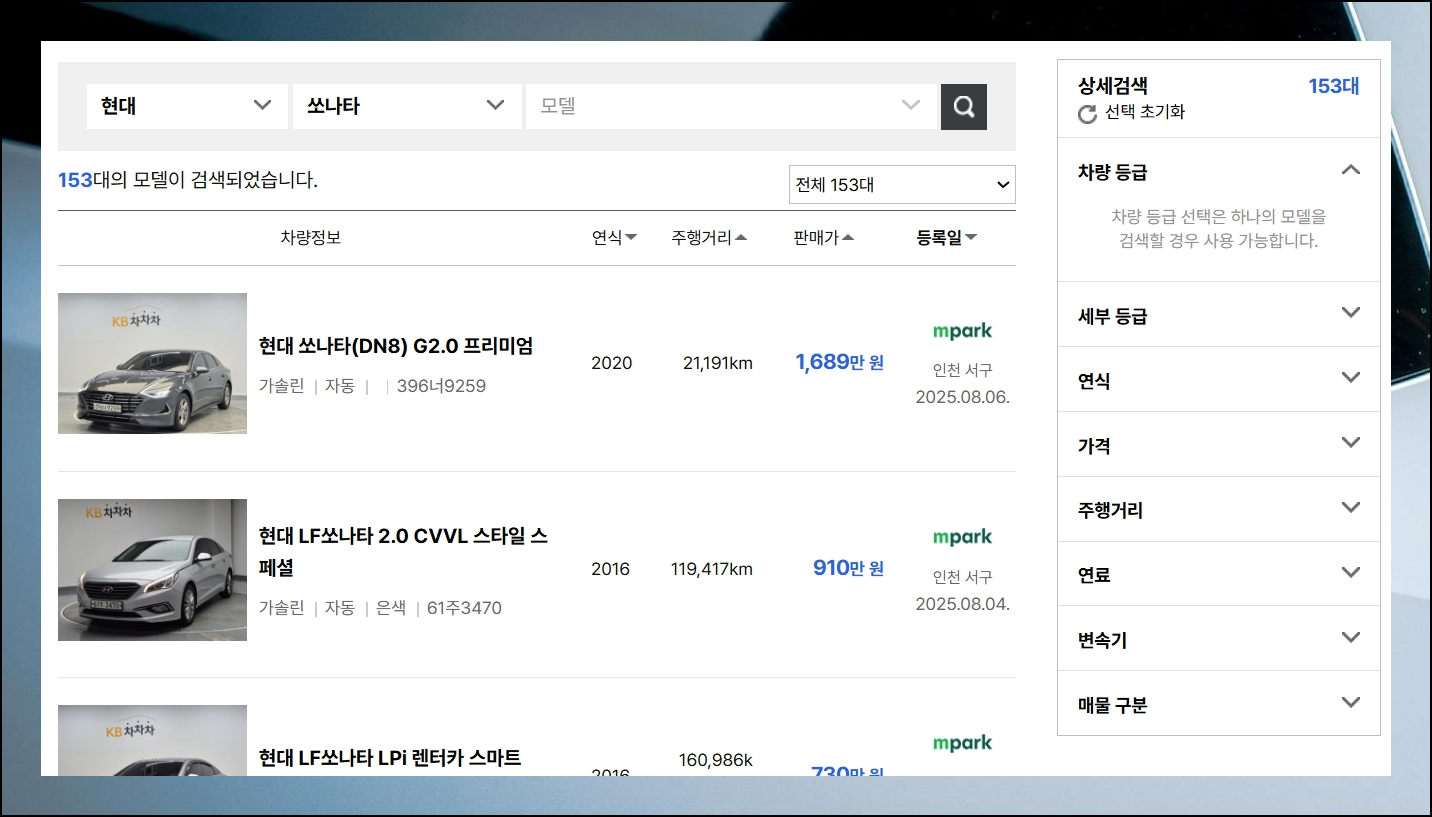The height and width of the screenshot is (817, 1432).
Task: Click the 21,191km mileage value
Action: (718, 363)
